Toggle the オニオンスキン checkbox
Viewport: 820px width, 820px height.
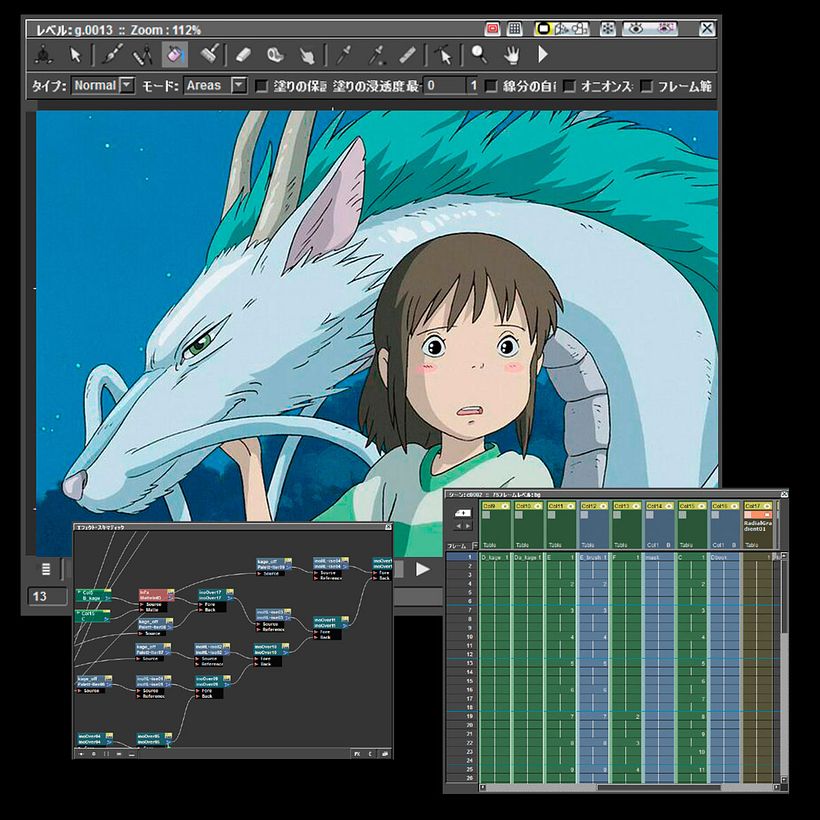[569, 86]
